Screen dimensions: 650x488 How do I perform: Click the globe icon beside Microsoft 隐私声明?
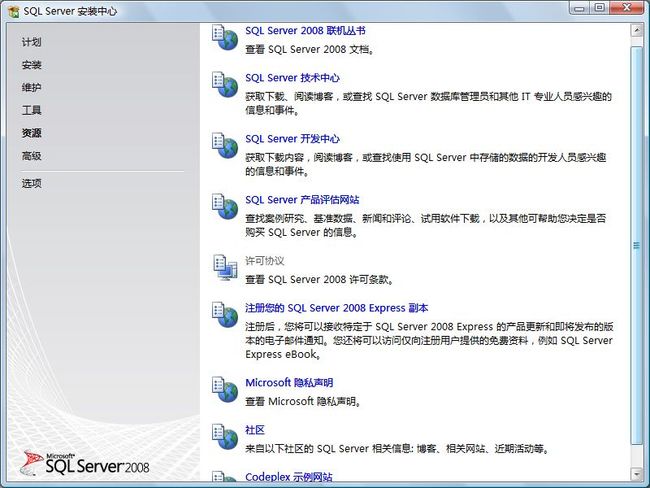pos(225,389)
